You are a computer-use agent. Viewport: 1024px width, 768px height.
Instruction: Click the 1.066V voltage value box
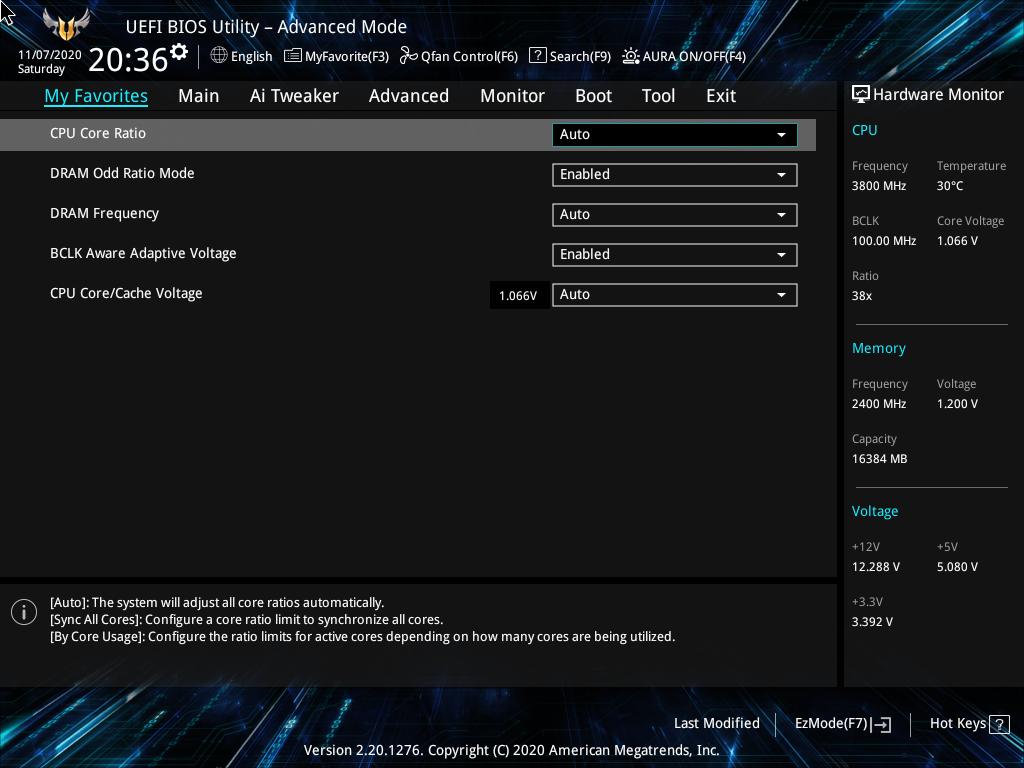tap(519, 296)
